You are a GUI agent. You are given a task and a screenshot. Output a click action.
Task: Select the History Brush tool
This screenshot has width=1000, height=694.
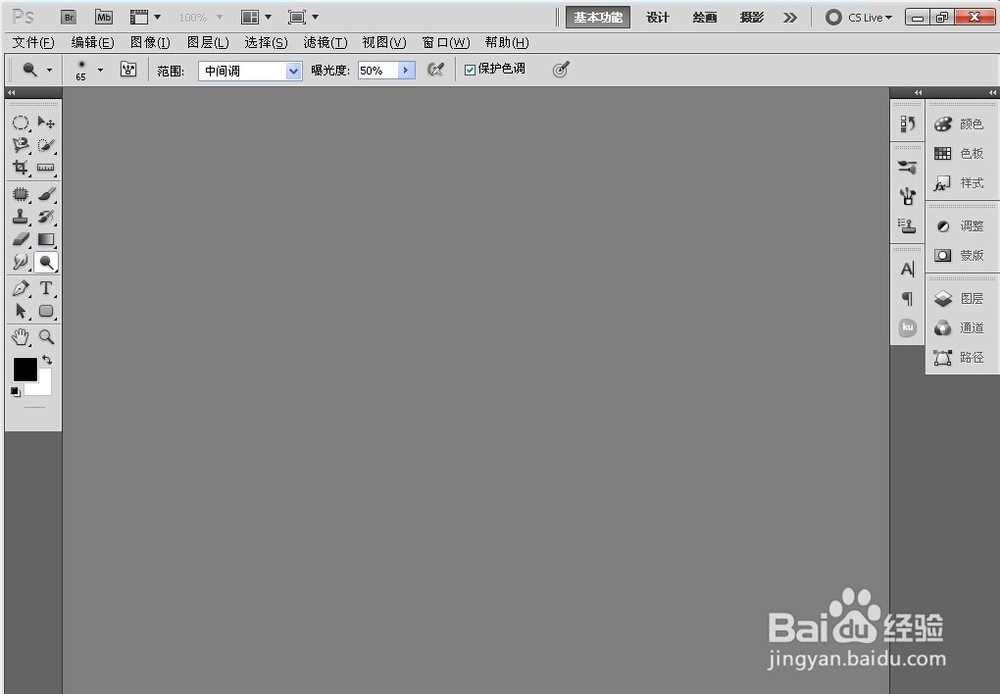coord(46,217)
